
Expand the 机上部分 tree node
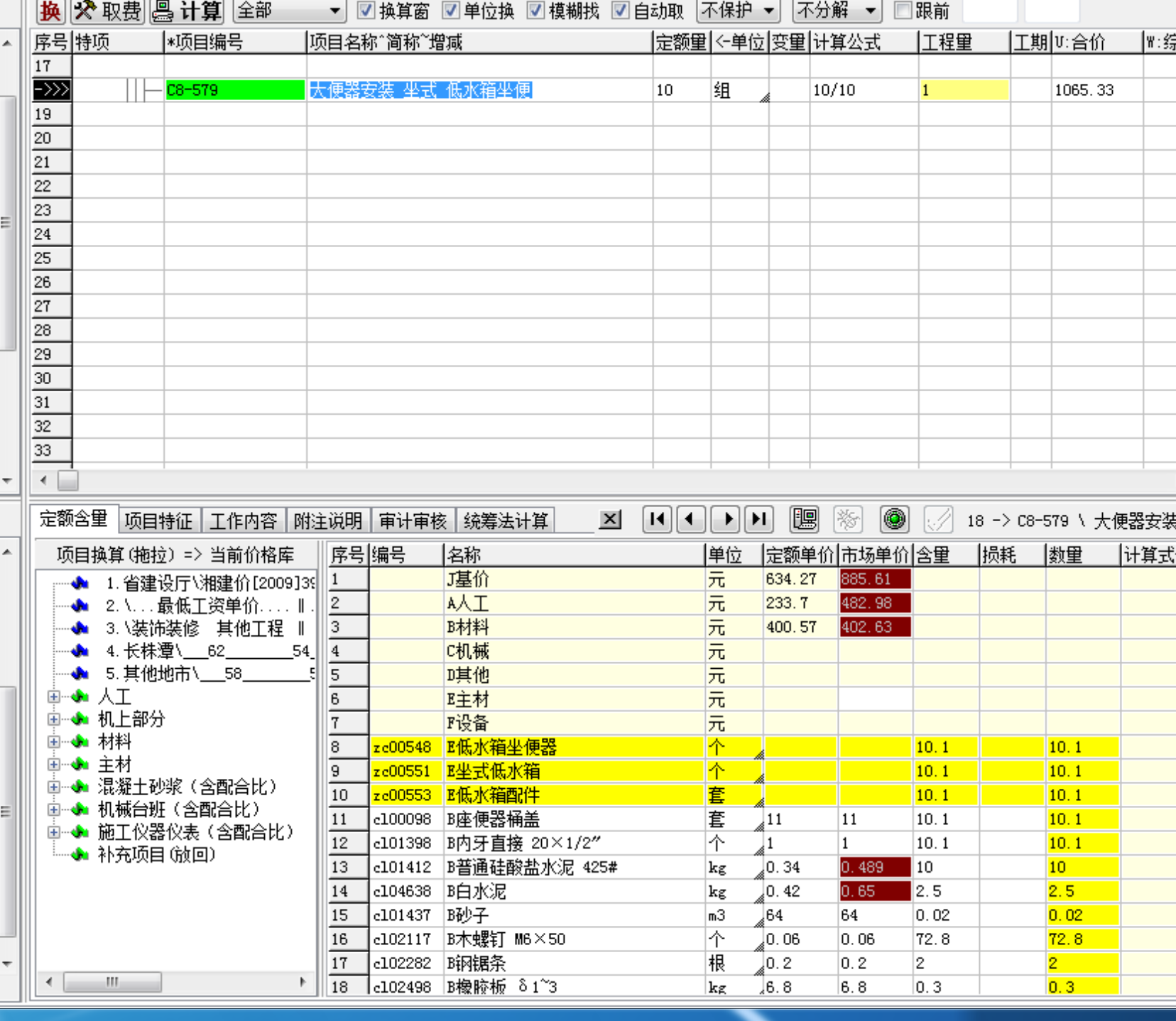point(54,719)
